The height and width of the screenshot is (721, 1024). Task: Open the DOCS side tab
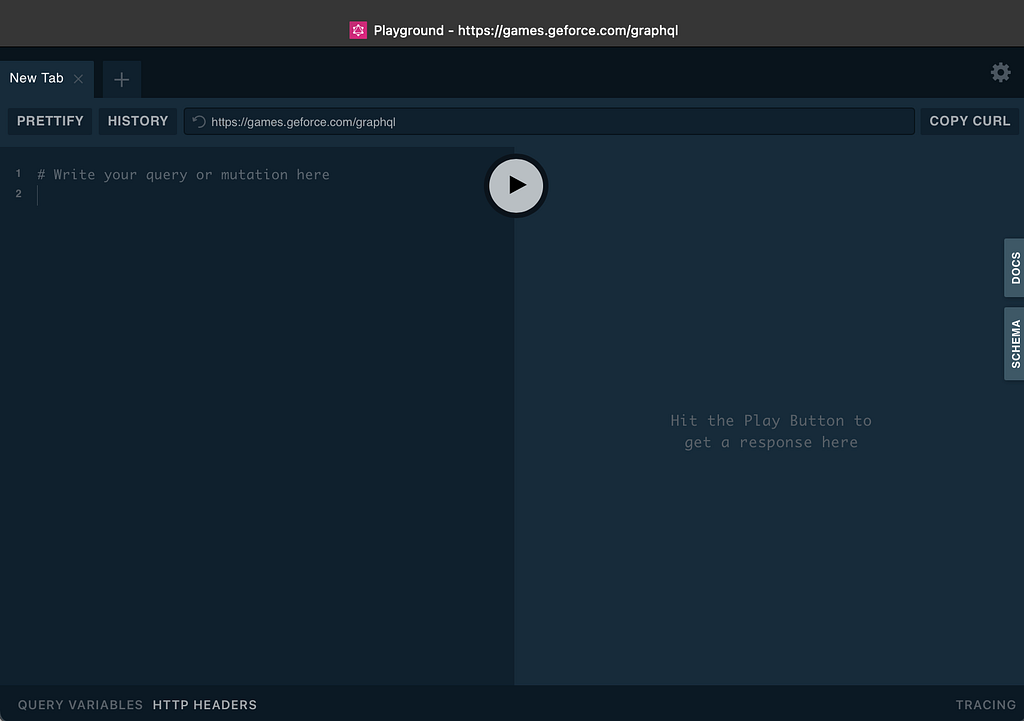pyautogui.click(x=1014, y=268)
